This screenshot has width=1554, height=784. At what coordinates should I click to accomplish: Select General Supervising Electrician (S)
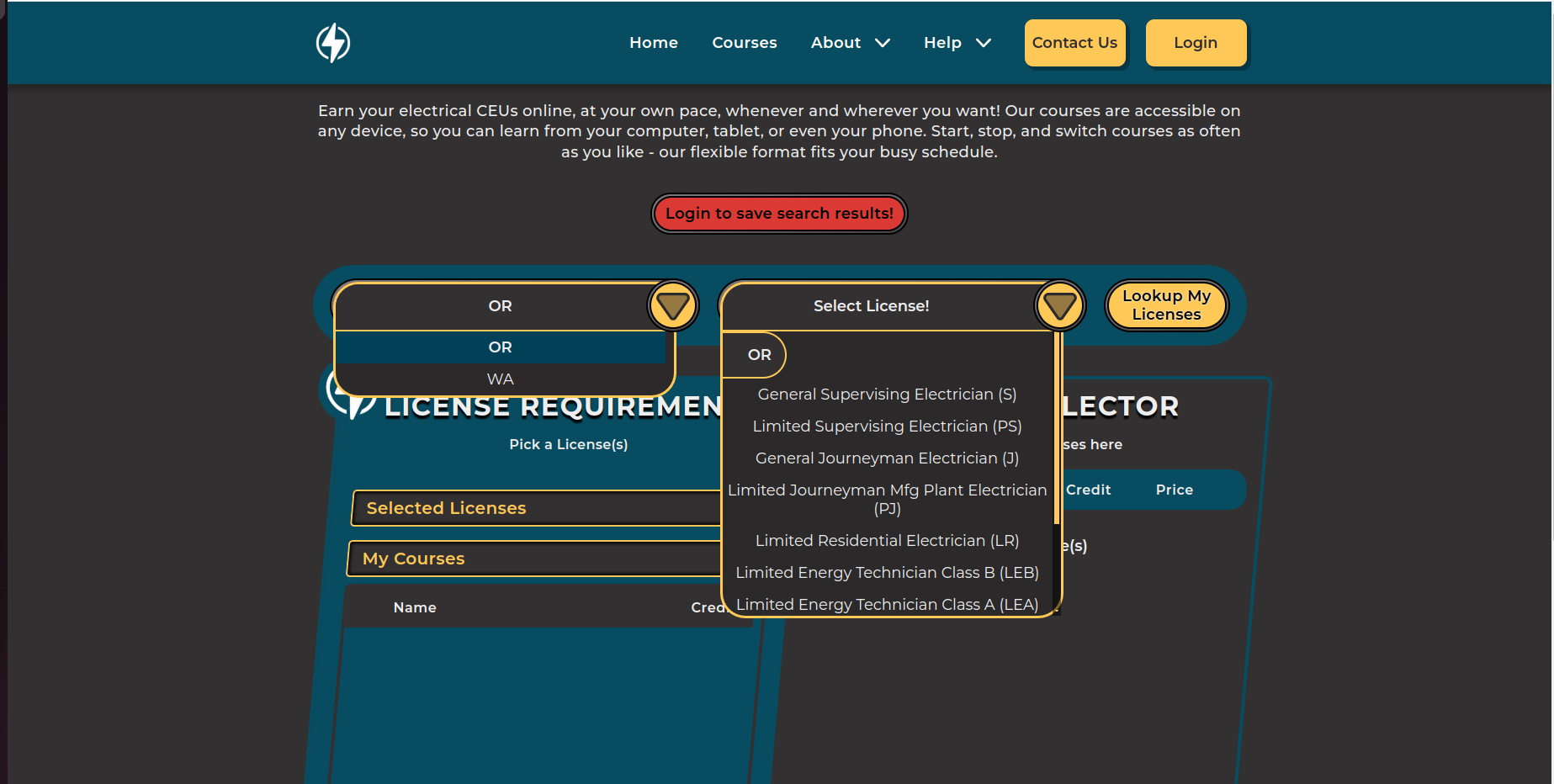coord(887,395)
